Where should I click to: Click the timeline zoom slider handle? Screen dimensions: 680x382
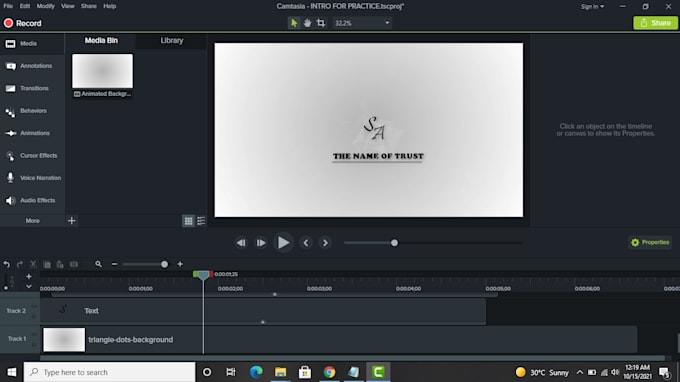click(164, 264)
